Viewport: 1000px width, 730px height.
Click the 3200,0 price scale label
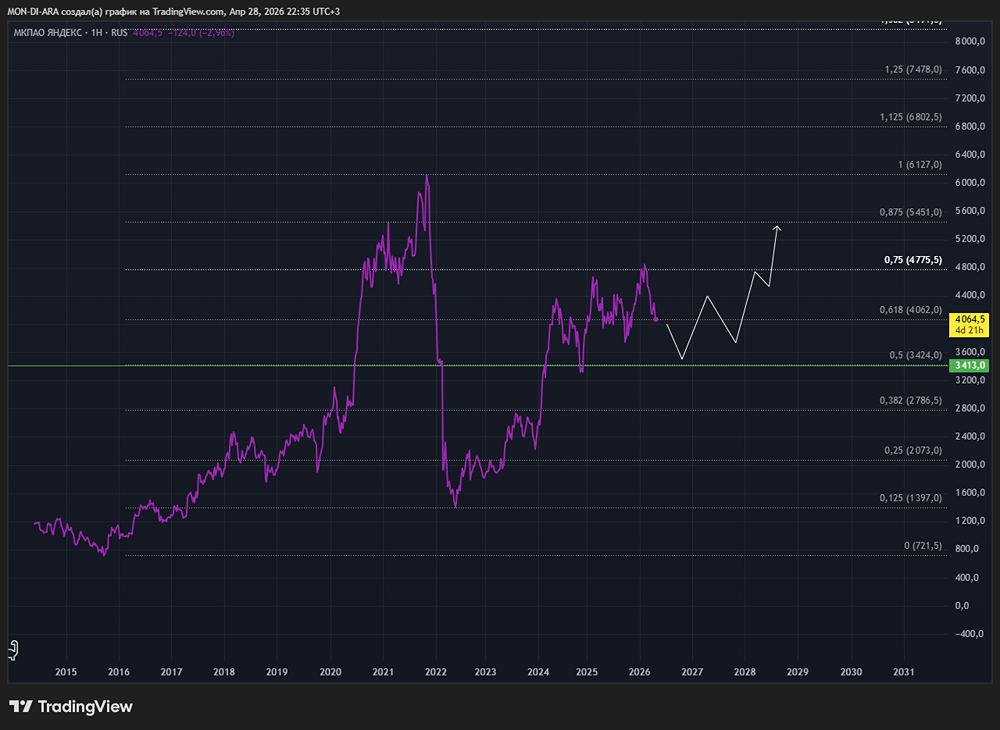(x=970, y=380)
